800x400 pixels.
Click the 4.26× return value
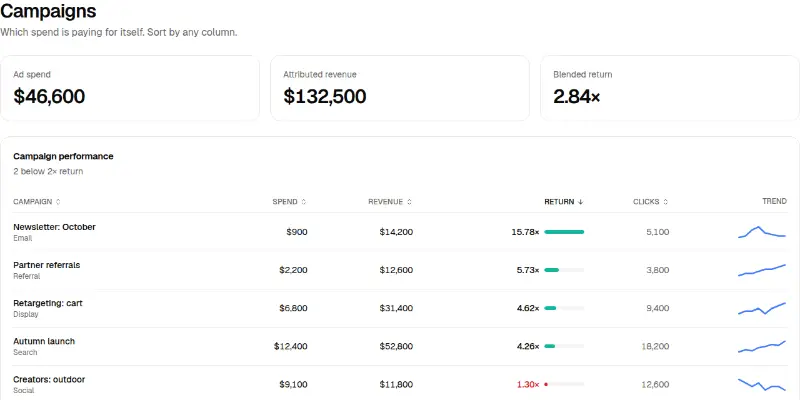tap(528, 346)
